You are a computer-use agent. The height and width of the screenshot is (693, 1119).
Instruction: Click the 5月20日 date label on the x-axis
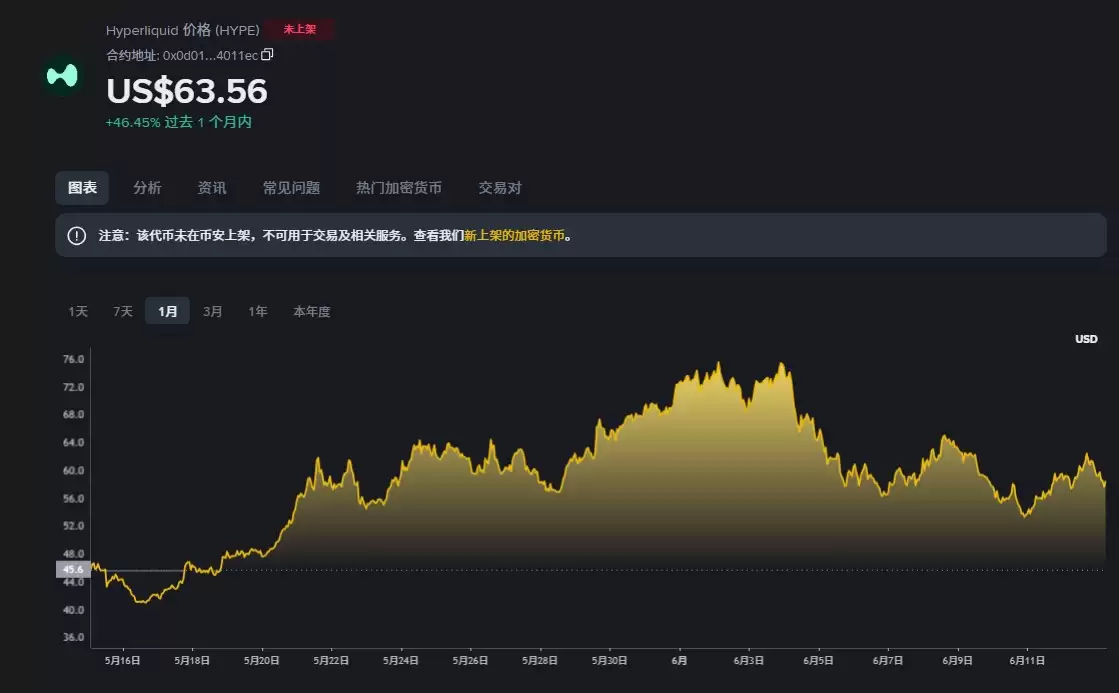(x=262, y=661)
